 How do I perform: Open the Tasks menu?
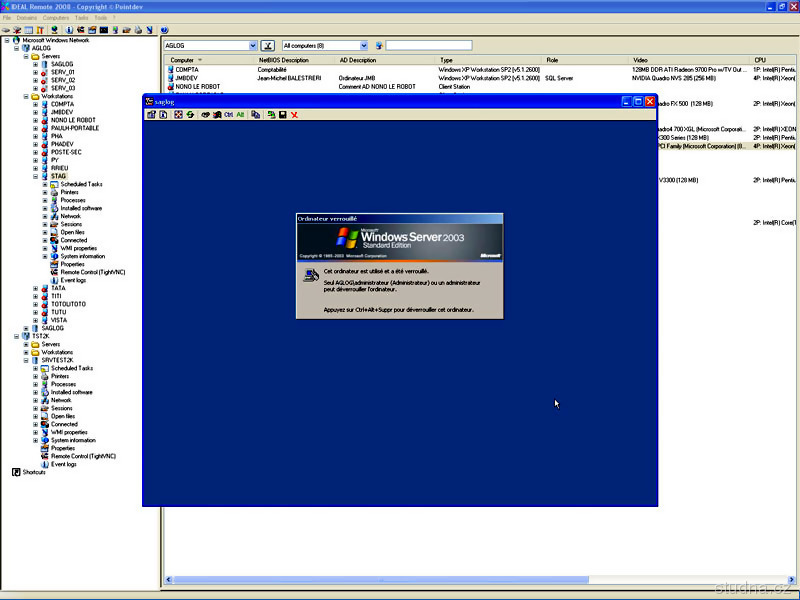click(81, 18)
